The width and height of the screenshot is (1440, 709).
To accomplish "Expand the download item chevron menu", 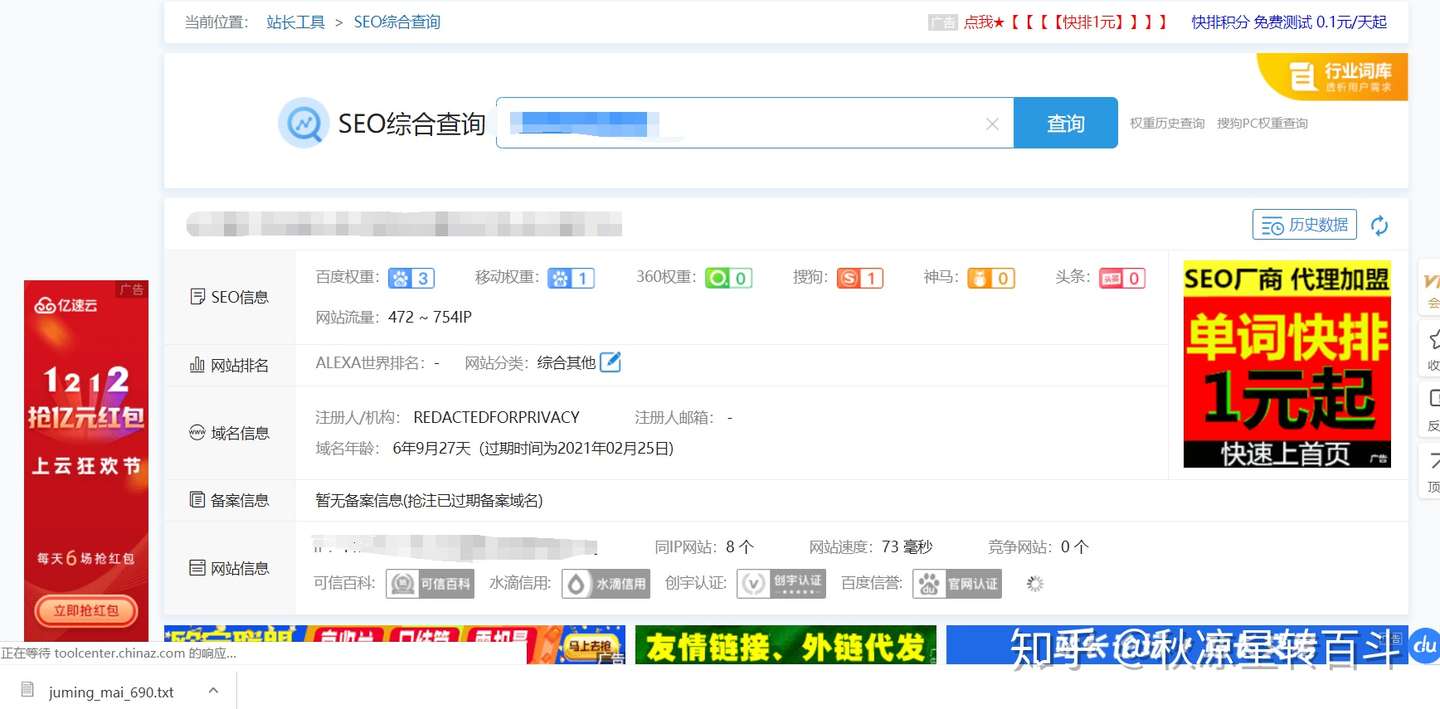I will 213,691.
